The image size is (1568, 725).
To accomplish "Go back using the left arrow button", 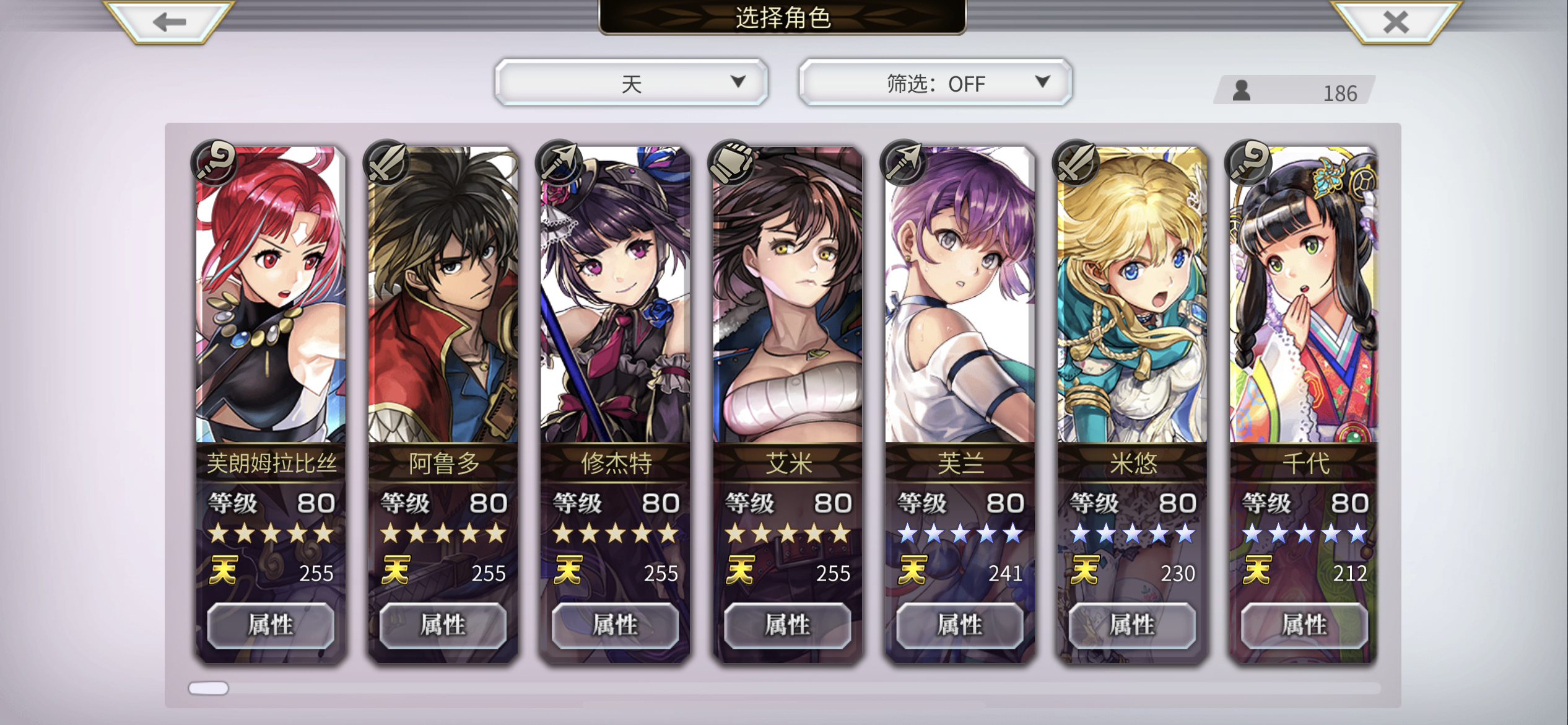I will tap(169, 22).
